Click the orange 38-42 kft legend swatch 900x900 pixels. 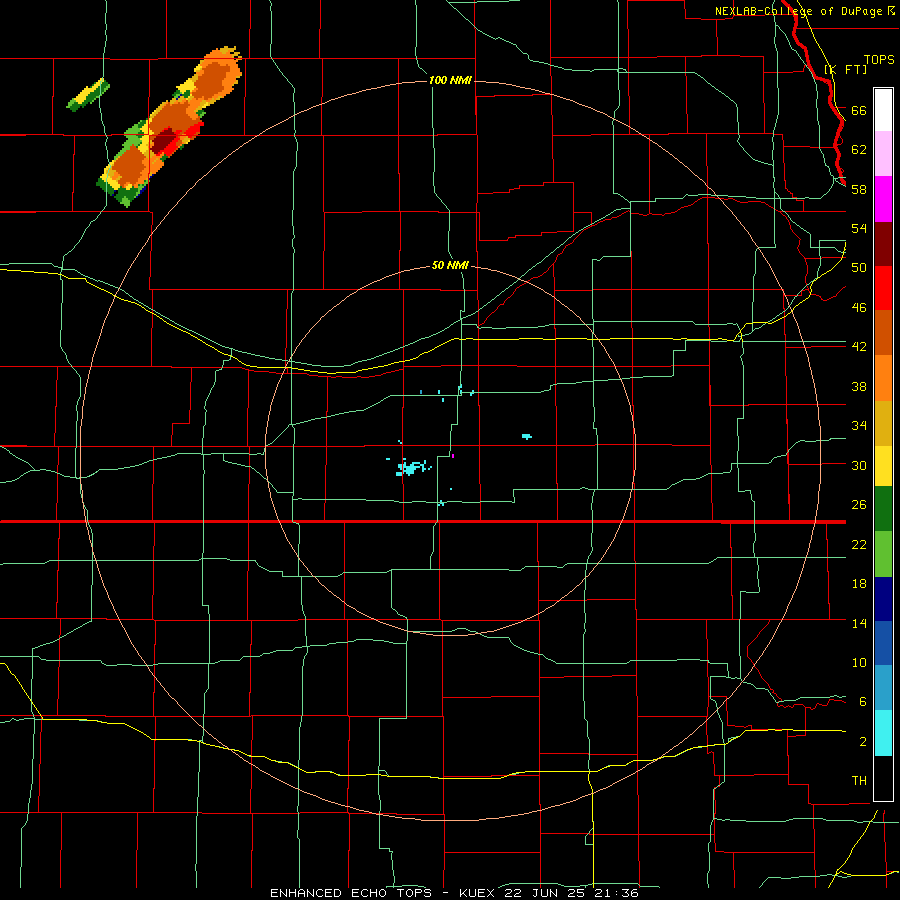click(x=883, y=377)
